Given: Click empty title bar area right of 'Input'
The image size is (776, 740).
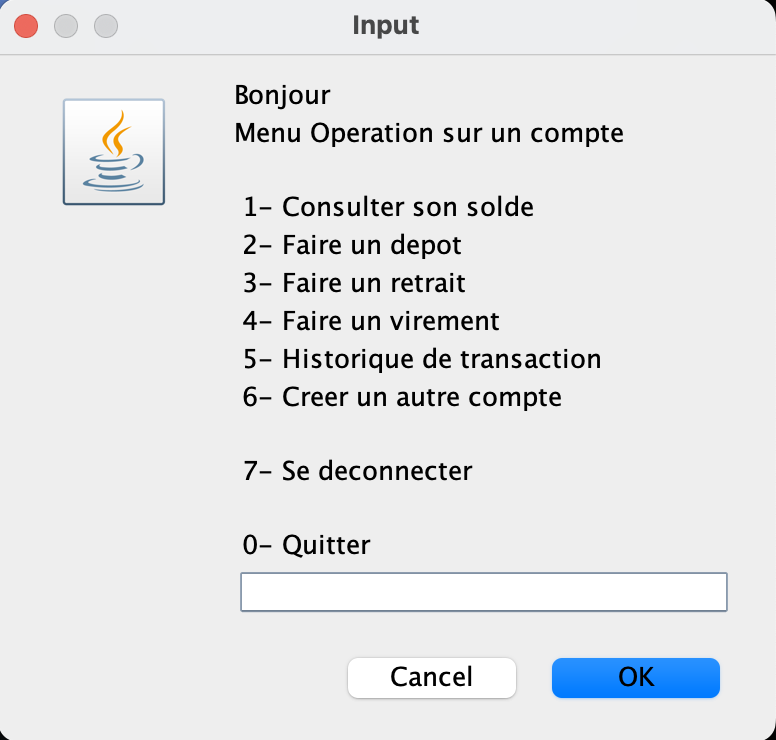Looking at the screenshot, I should tap(600, 25).
